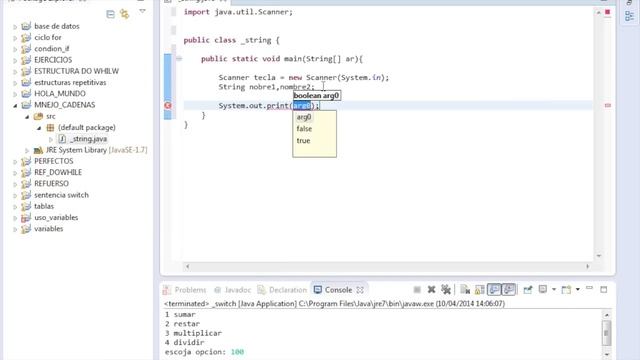This screenshot has height=360, width=640.
Task: Click red error square in overview ruler
Action: pos(607,12)
